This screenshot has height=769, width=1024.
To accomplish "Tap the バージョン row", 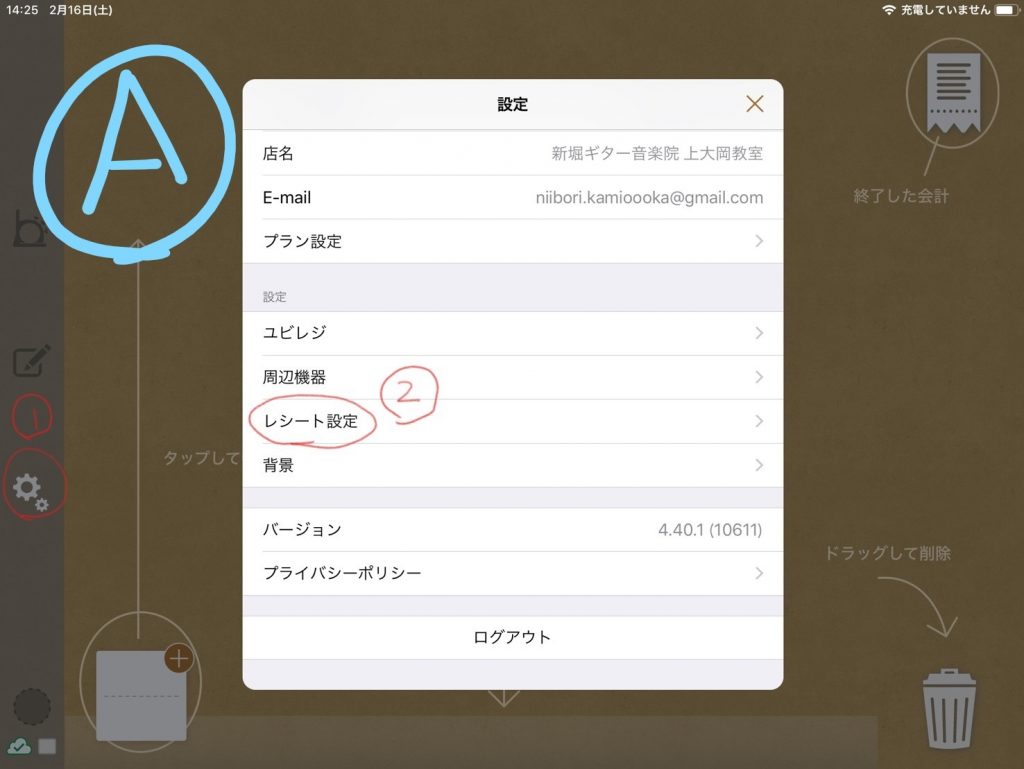I will (x=512, y=529).
